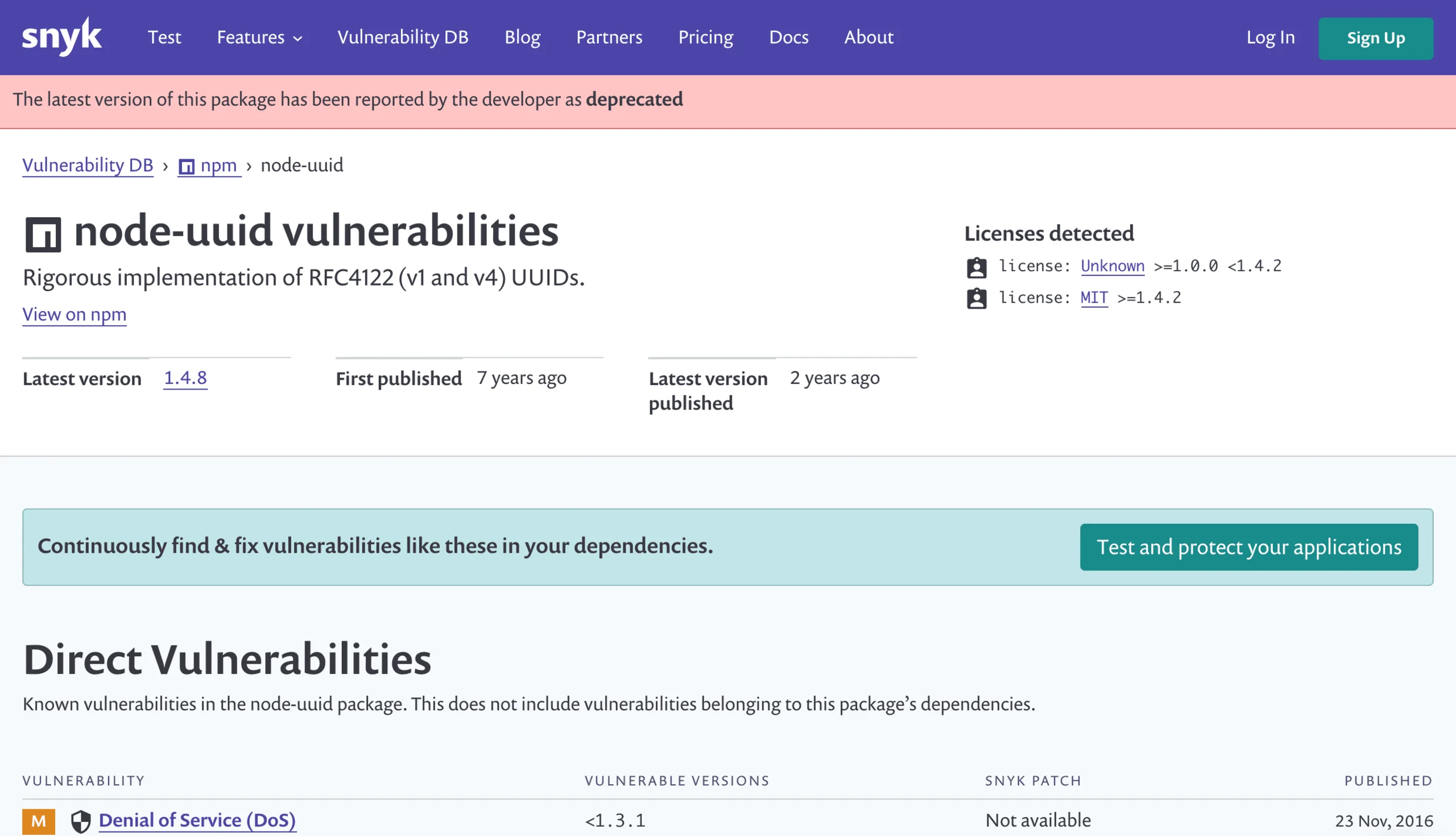Viewport: 1456px width, 836px height.
Task: Click the 1.4.8 latest version link
Action: 185,378
